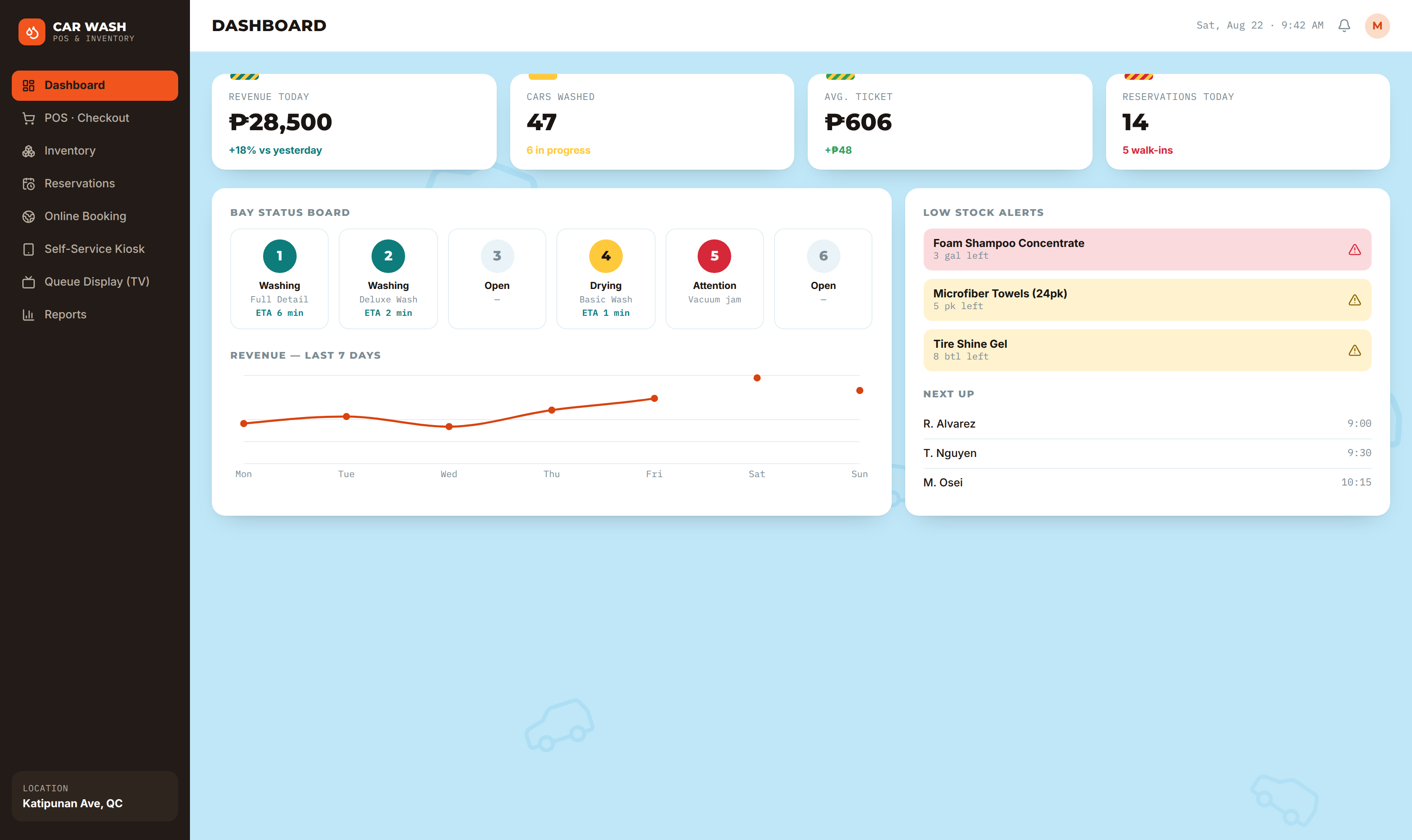This screenshot has width=1412, height=840.
Task: Click the '5 walk-ins' text
Action: [x=1148, y=150]
